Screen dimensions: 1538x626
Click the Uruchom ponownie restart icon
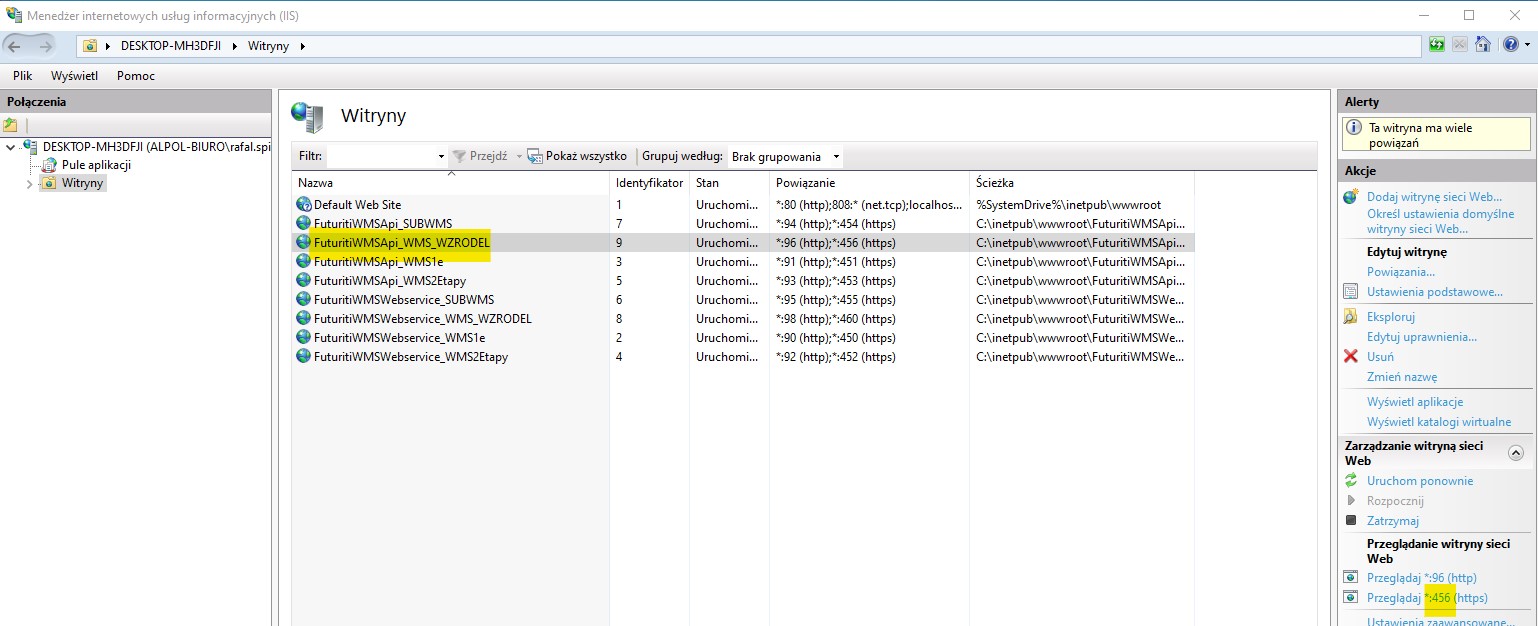pos(1351,481)
